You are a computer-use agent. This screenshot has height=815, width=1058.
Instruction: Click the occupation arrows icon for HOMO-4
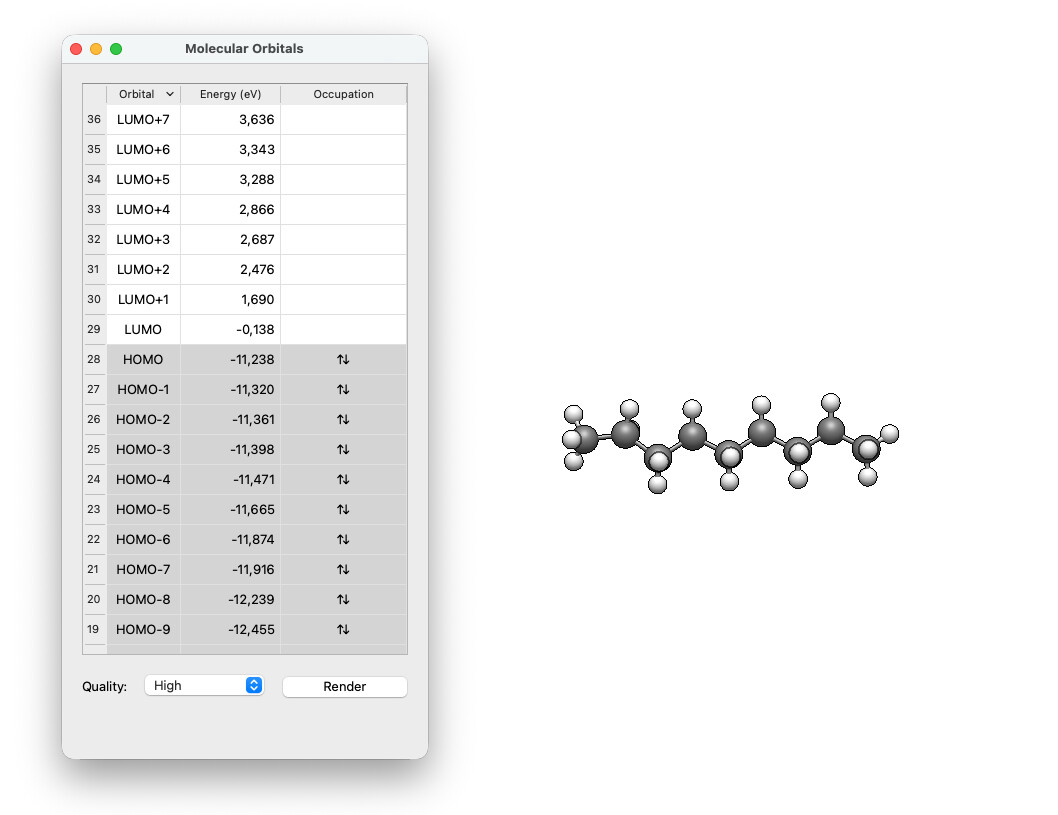click(343, 479)
